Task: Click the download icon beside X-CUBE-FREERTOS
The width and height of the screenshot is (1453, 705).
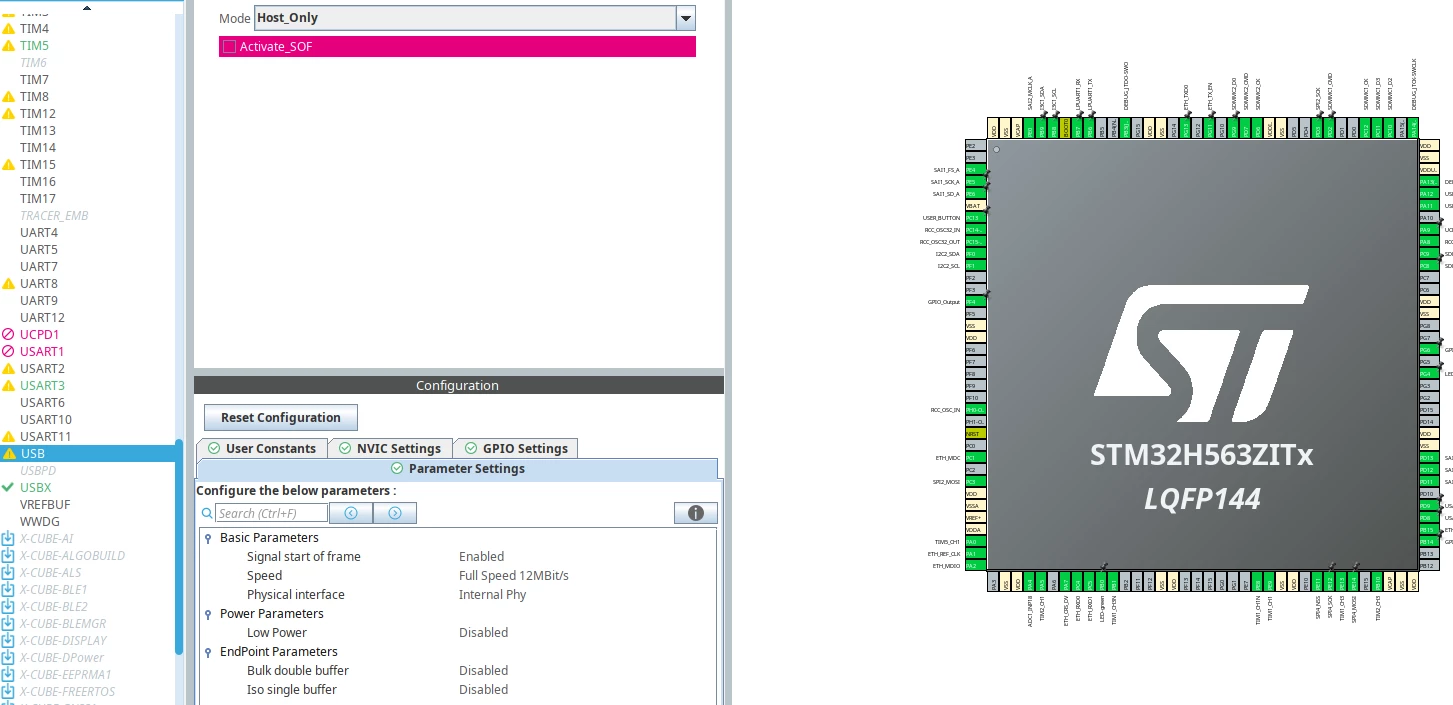Action: 9,692
